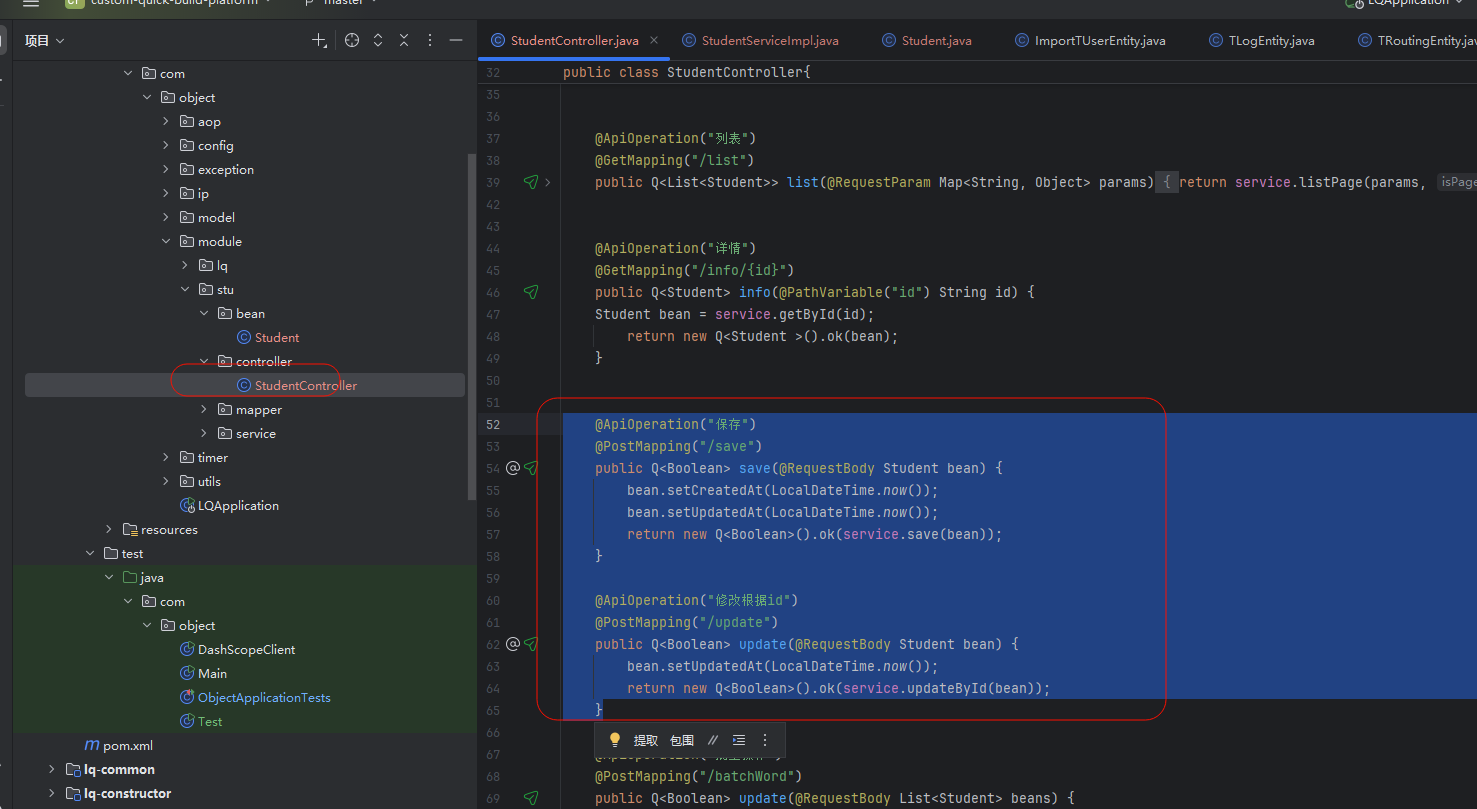Hide the project panel with minimize icon
Screen dimensions: 1477x809
pos(456,40)
